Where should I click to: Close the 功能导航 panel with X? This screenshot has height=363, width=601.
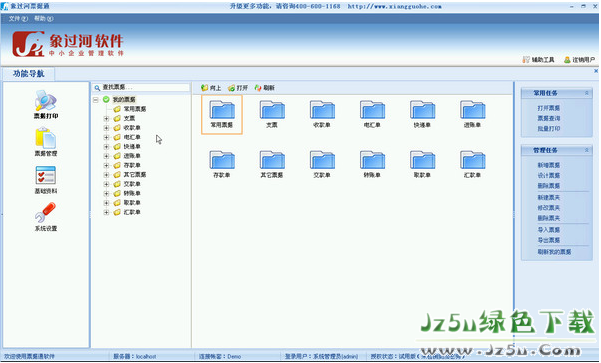[x=596, y=71]
